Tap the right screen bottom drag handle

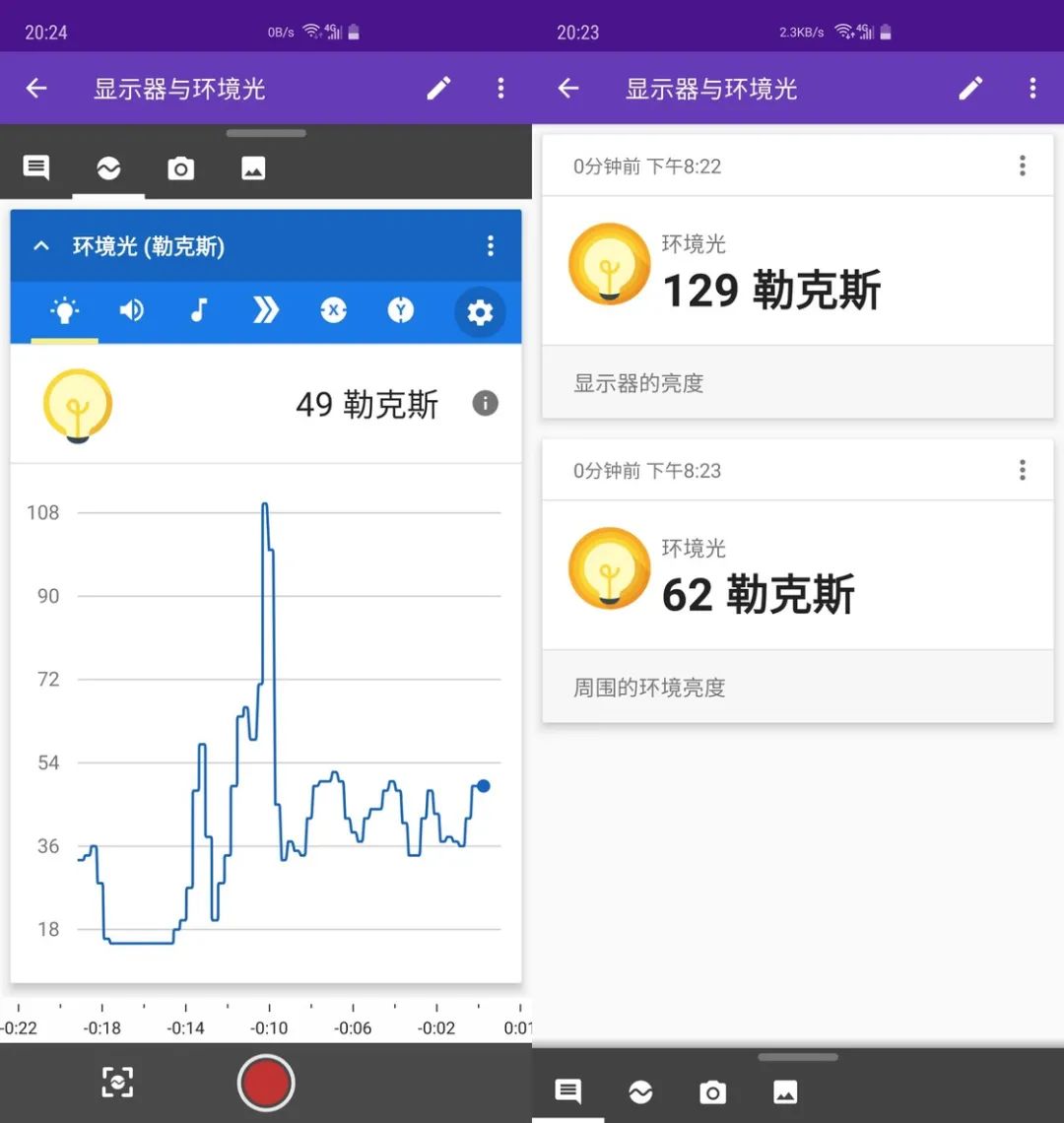tap(797, 1057)
